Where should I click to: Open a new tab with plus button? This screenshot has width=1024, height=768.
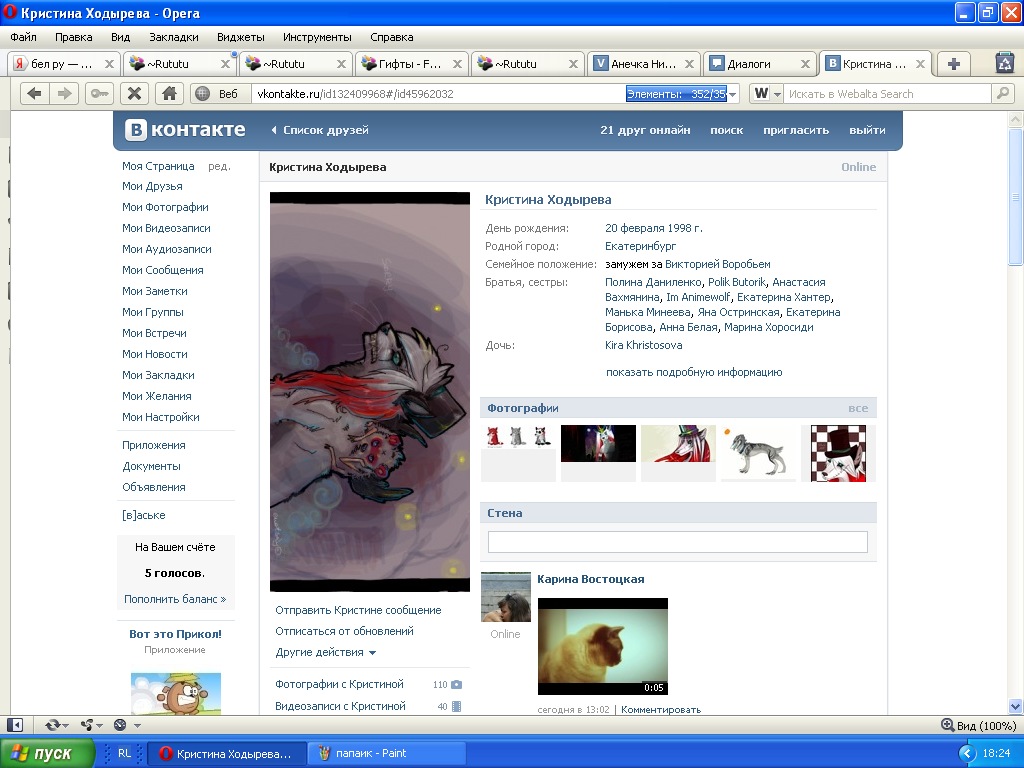point(953,64)
